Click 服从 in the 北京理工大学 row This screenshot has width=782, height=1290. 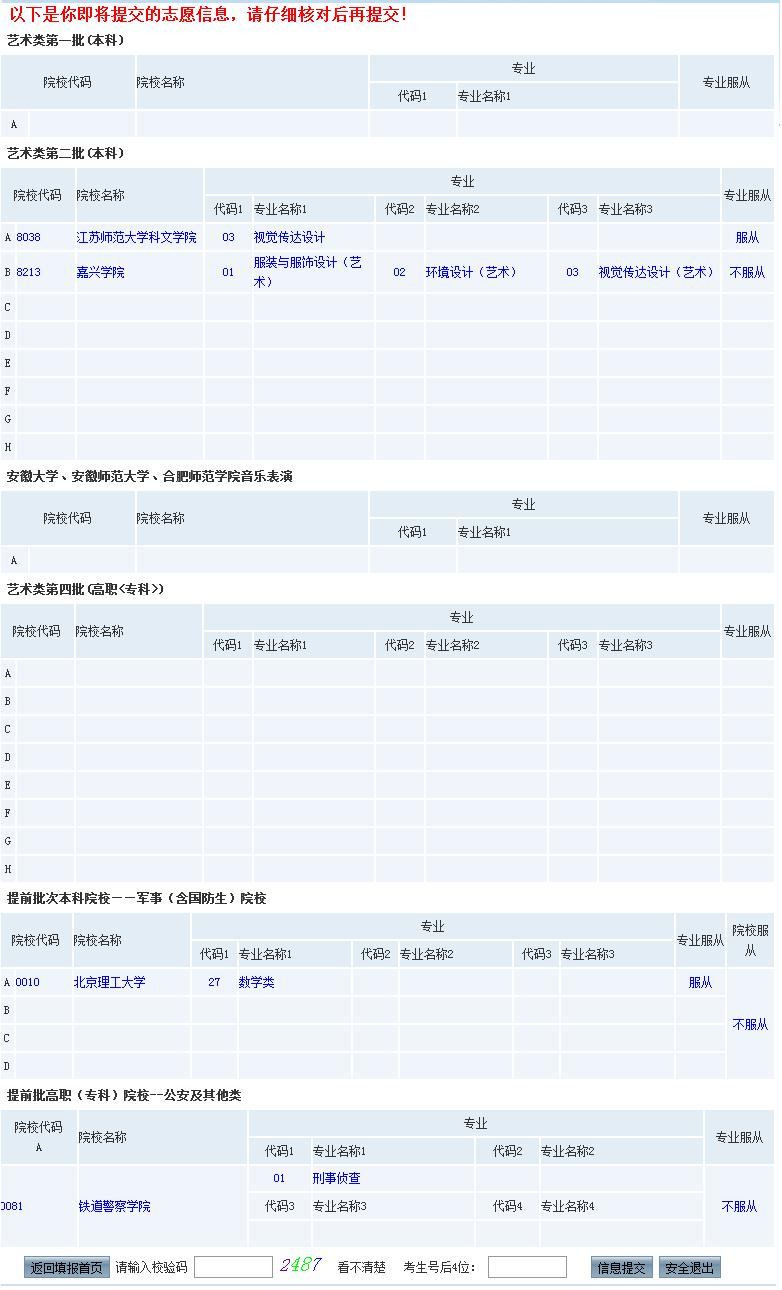(x=700, y=983)
